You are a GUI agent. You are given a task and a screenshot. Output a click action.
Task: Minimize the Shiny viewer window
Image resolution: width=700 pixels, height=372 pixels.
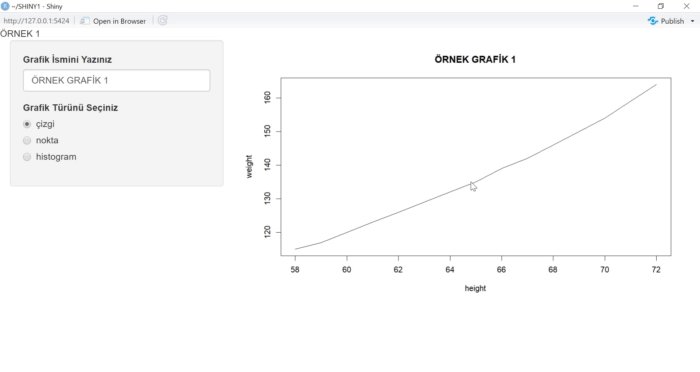click(635, 6)
